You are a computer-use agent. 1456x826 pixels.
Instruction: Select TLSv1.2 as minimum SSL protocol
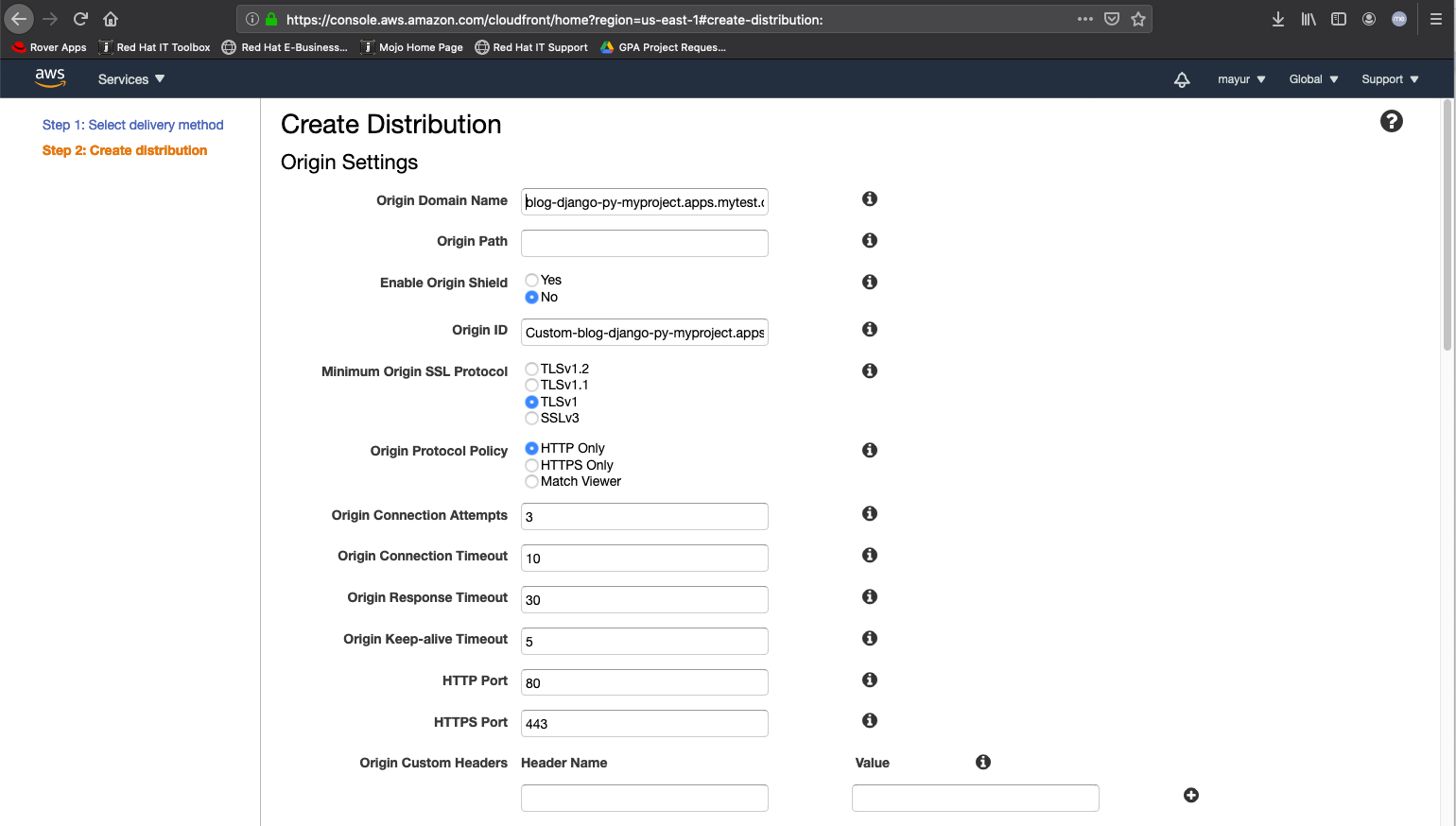(532, 370)
